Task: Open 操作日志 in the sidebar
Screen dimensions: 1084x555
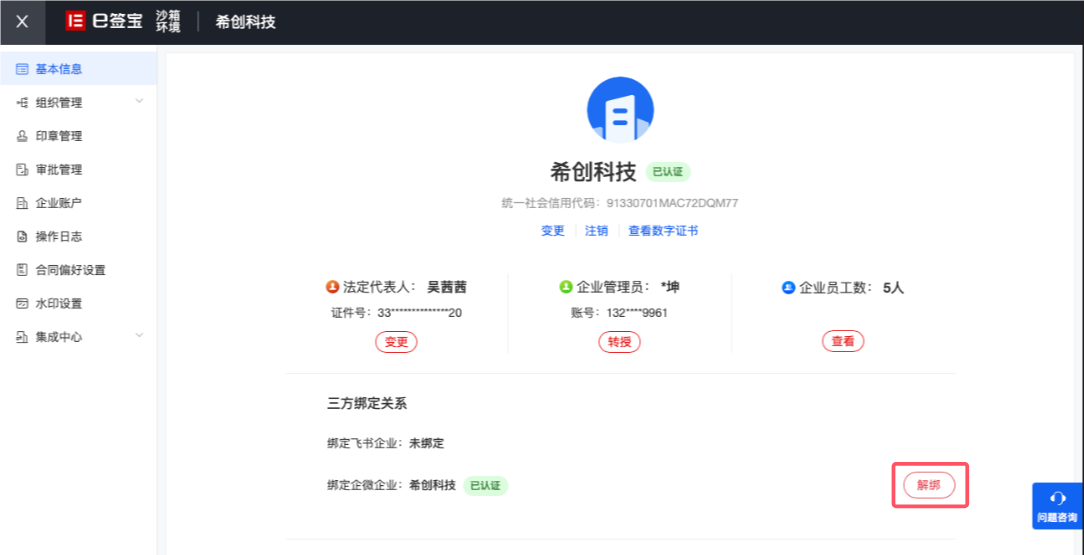Action: 78,237
